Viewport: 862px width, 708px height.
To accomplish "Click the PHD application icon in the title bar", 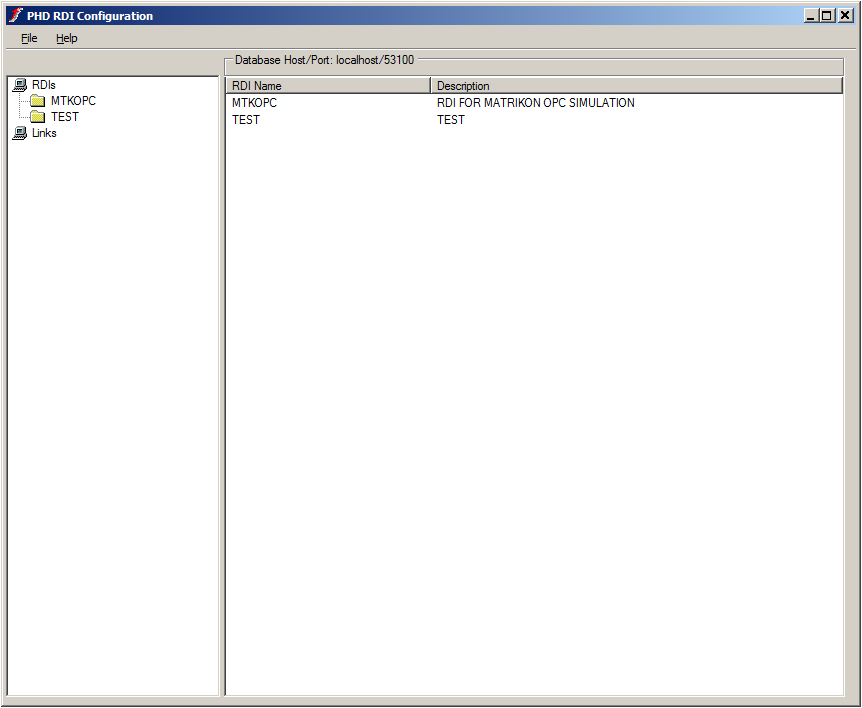I will click(13, 15).
